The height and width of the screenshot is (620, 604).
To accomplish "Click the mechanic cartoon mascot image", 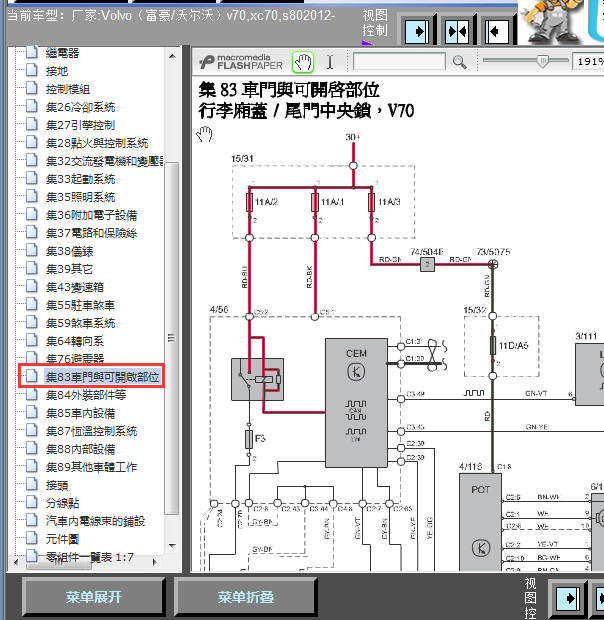I will (551, 21).
